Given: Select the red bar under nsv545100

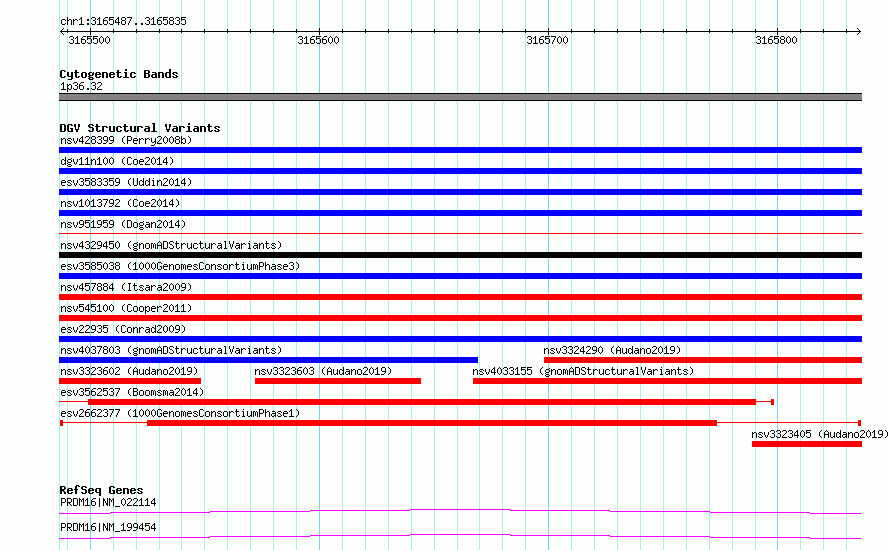Looking at the screenshot, I should [x=460, y=318].
